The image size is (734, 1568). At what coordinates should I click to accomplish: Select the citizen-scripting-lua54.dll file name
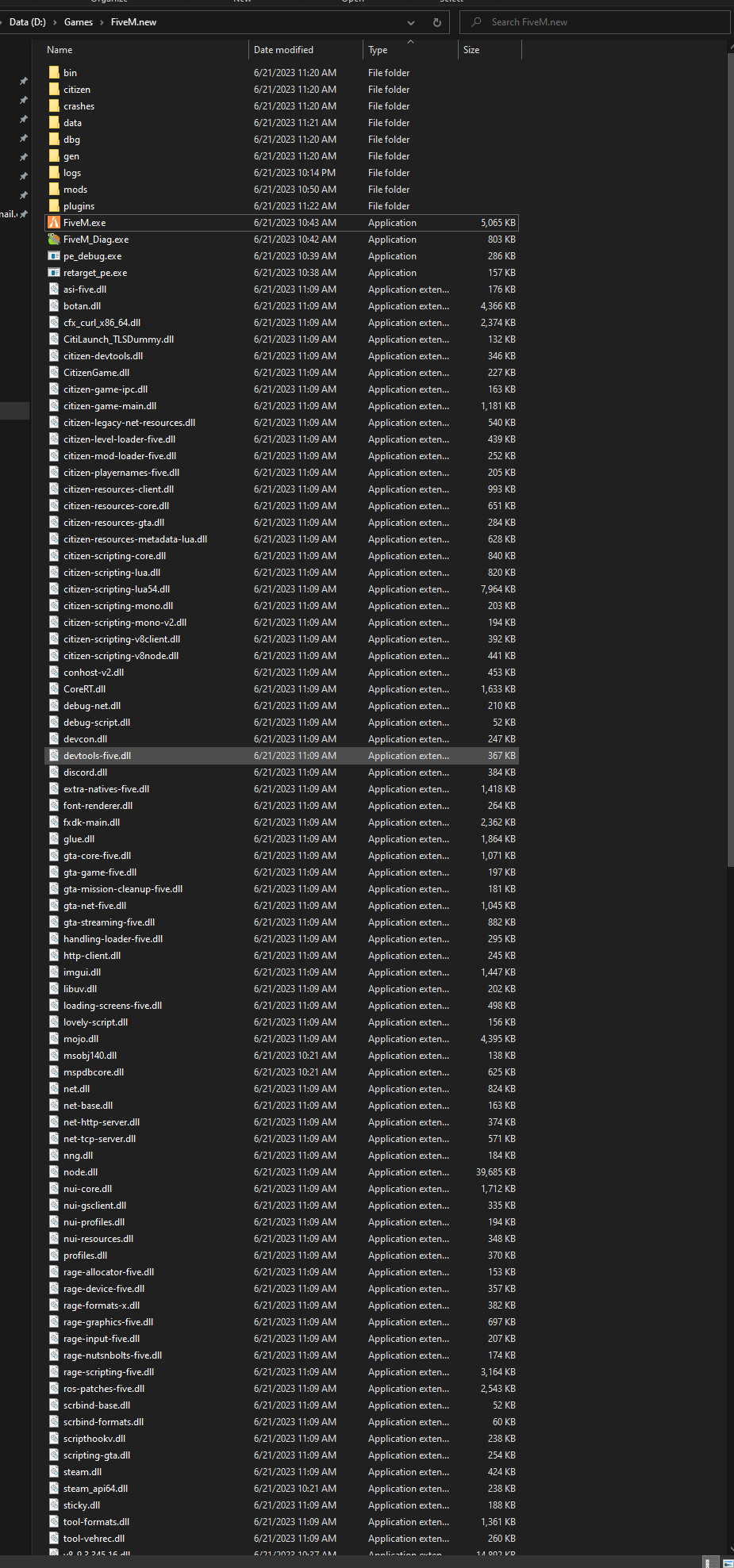pyautogui.click(x=117, y=589)
